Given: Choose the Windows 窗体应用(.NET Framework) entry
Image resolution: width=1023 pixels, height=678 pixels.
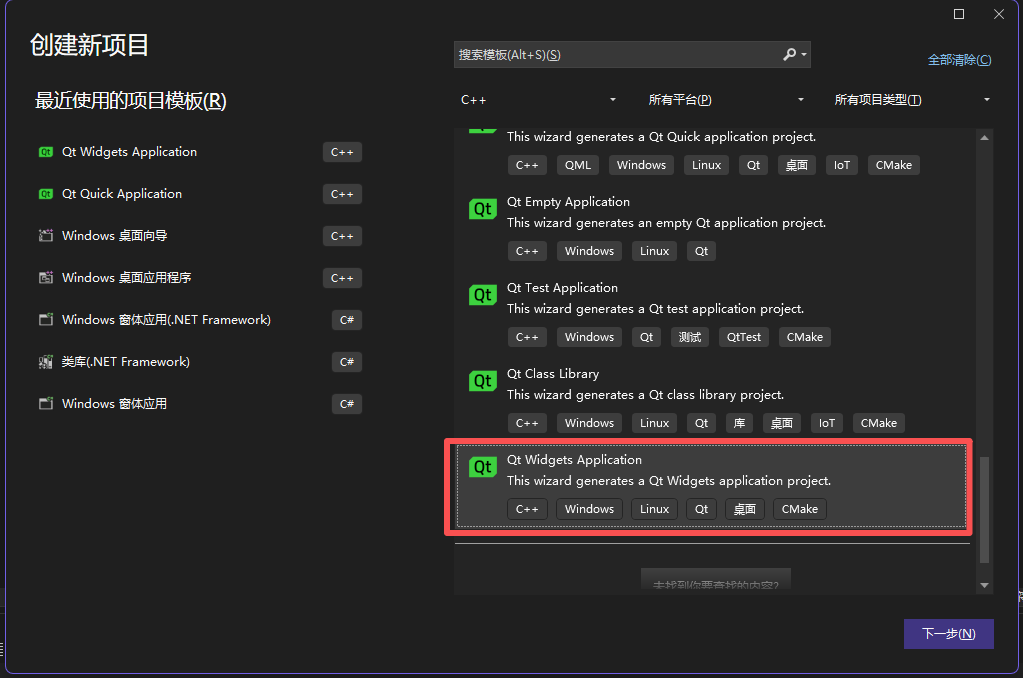Looking at the screenshot, I should click(x=168, y=320).
